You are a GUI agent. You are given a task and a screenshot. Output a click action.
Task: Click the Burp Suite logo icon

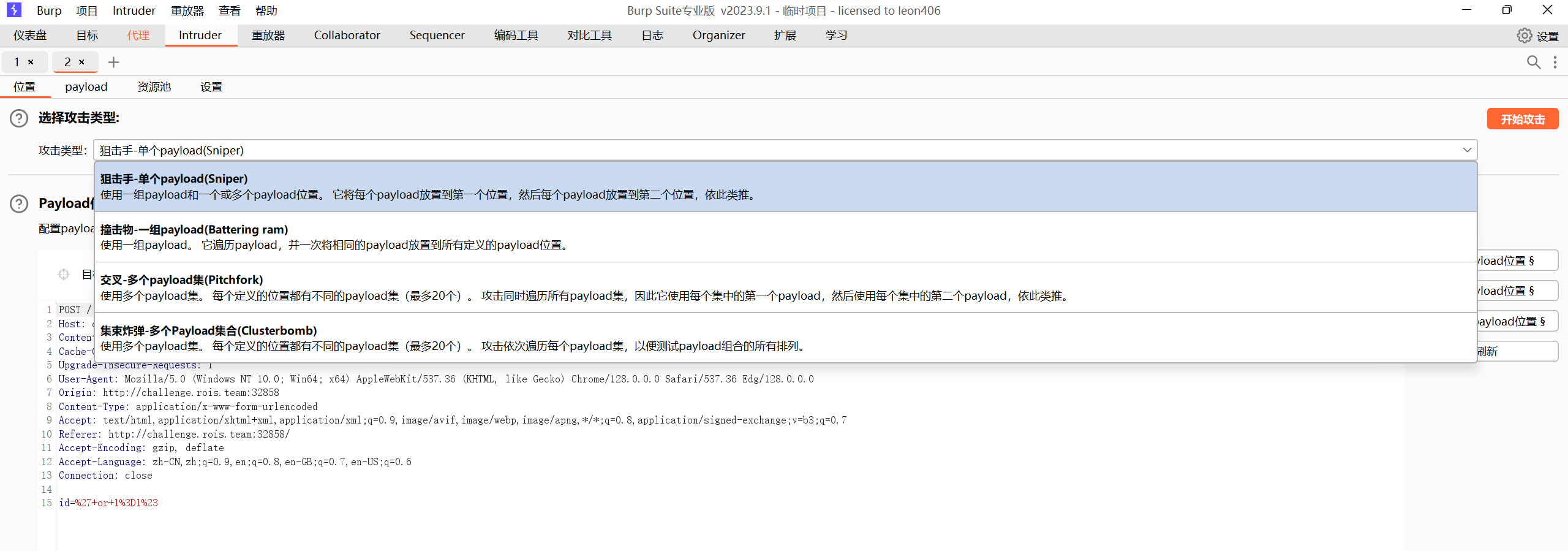13,10
